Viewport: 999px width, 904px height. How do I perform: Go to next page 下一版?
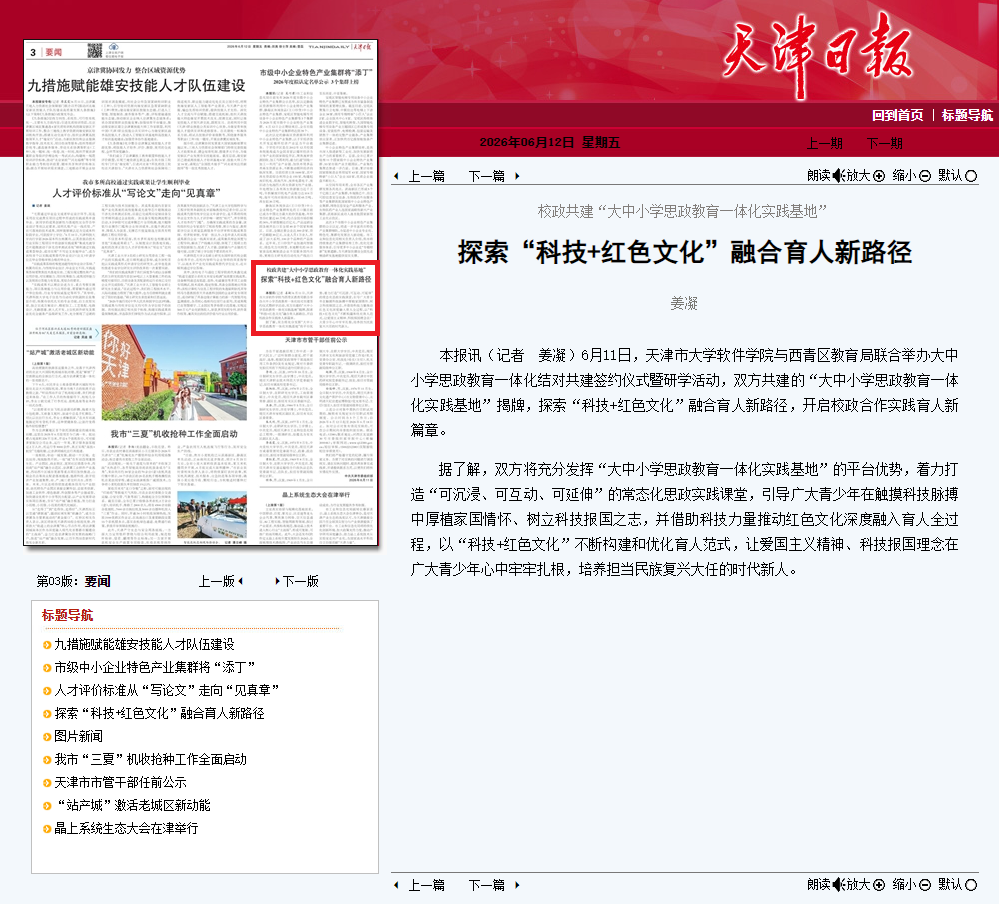(x=301, y=581)
